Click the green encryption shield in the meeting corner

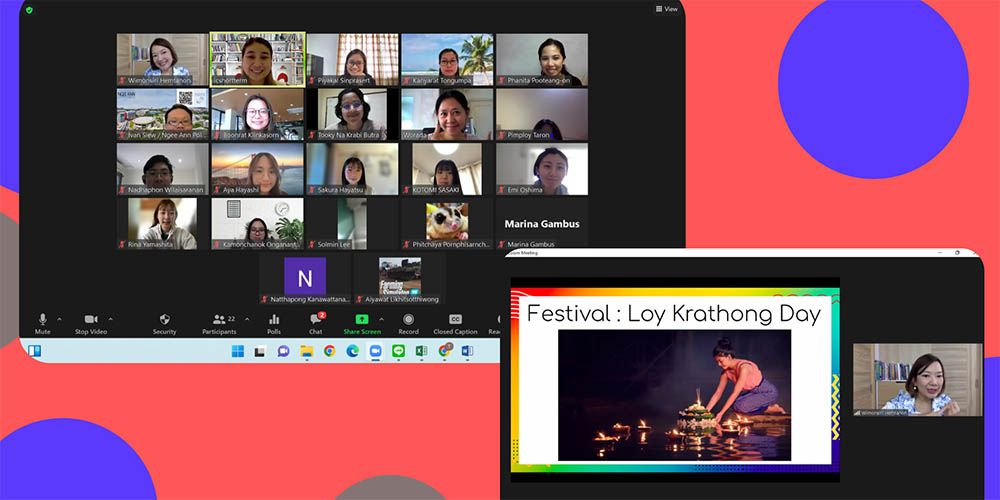tap(29, 10)
